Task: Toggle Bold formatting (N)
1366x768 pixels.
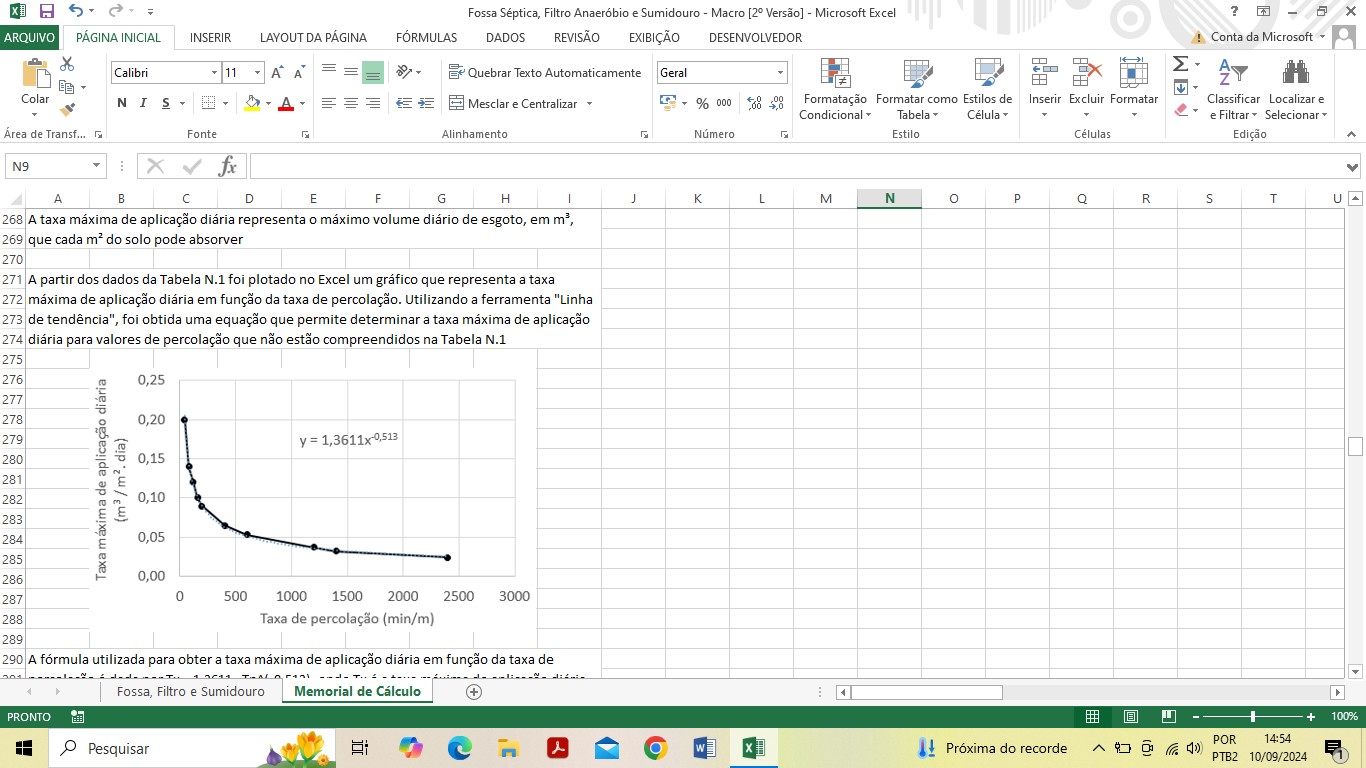Action: (x=122, y=103)
